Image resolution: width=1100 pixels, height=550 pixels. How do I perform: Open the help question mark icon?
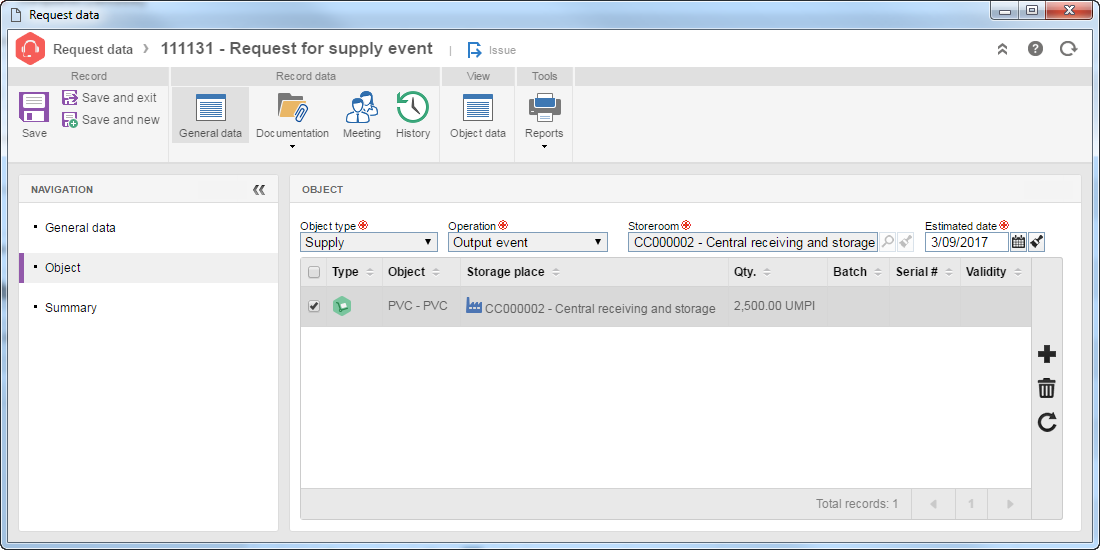coord(1035,49)
